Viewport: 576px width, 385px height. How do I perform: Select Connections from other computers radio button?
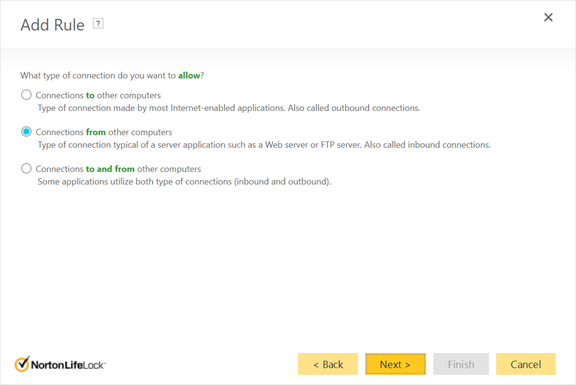(x=26, y=132)
